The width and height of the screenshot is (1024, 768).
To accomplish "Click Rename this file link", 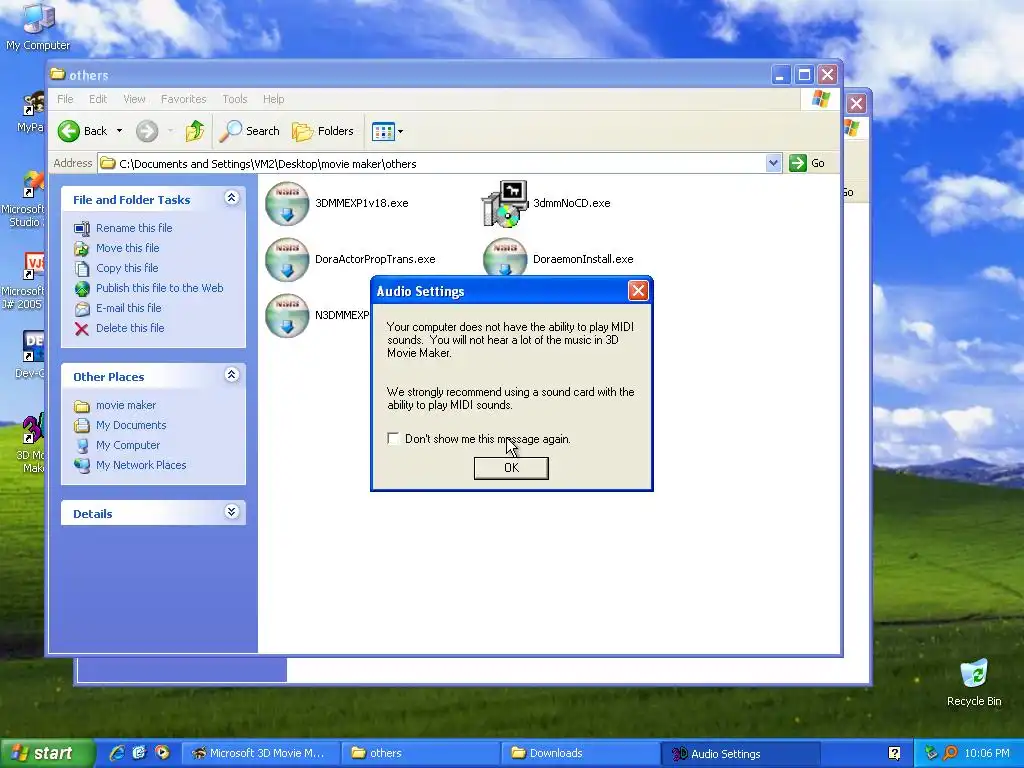I will (134, 228).
